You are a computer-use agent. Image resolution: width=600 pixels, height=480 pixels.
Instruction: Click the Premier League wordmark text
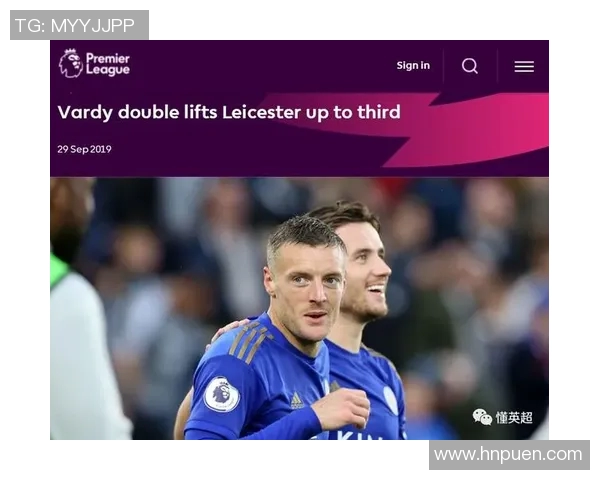(108, 64)
